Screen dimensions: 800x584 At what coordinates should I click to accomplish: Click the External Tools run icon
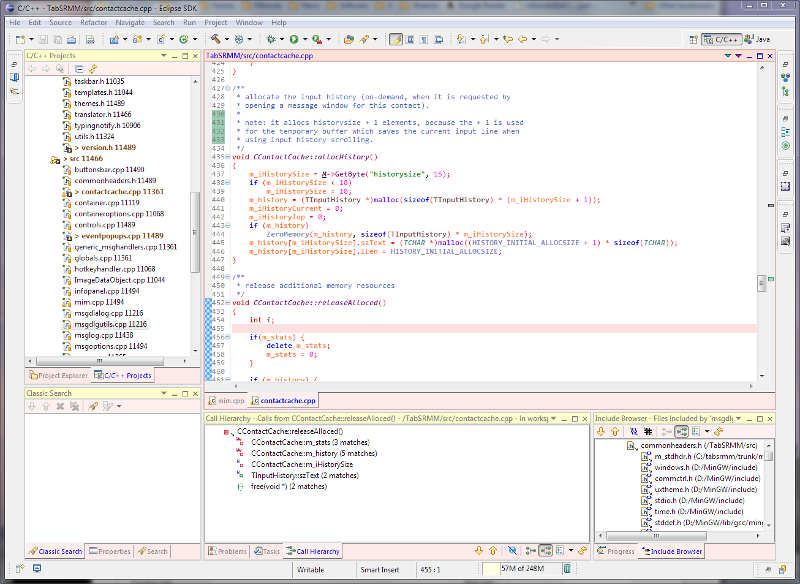coord(317,39)
